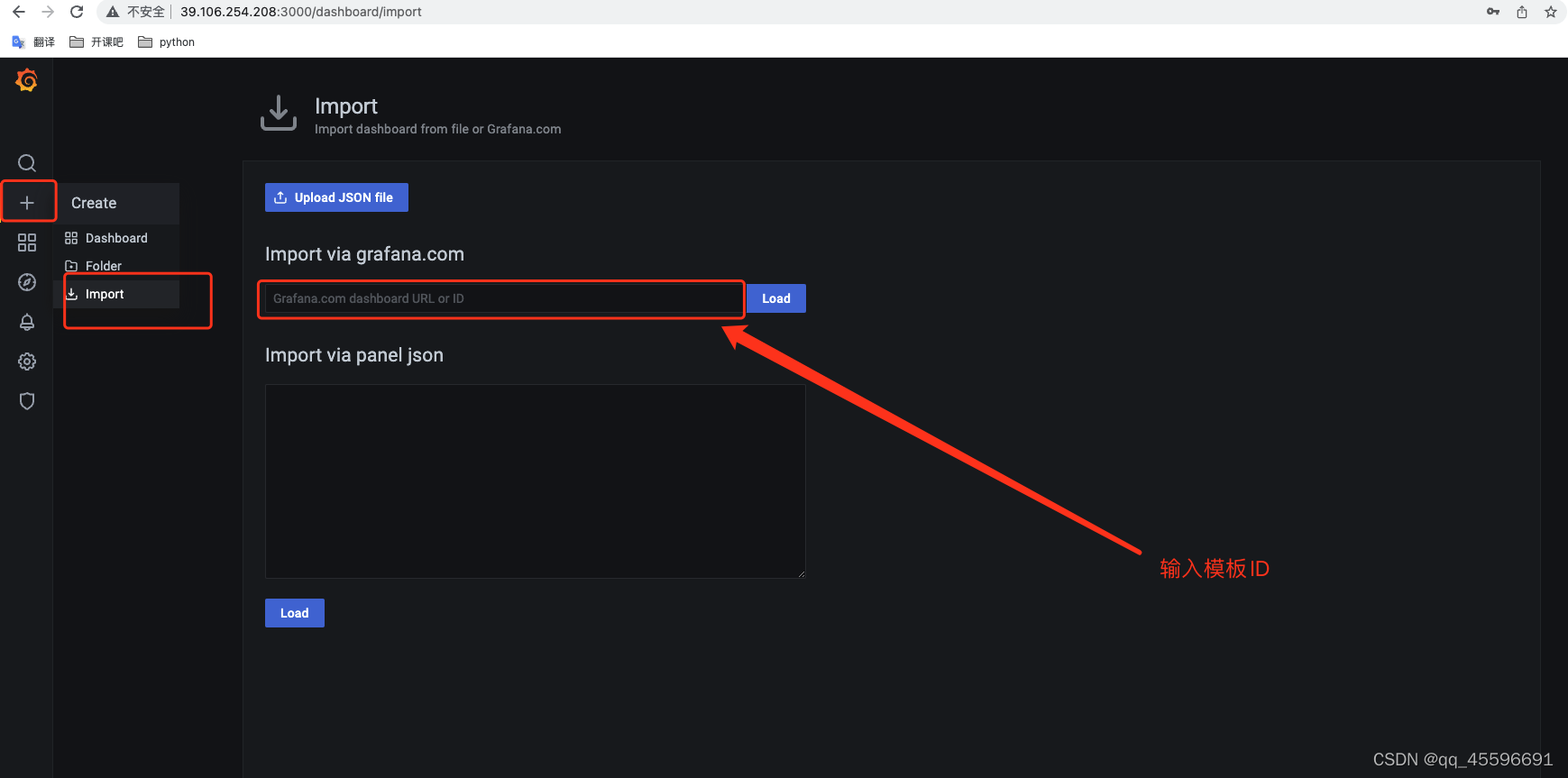The height and width of the screenshot is (778, 1568).
Task: Share this page via share icon
Action: click(1522, 12)
